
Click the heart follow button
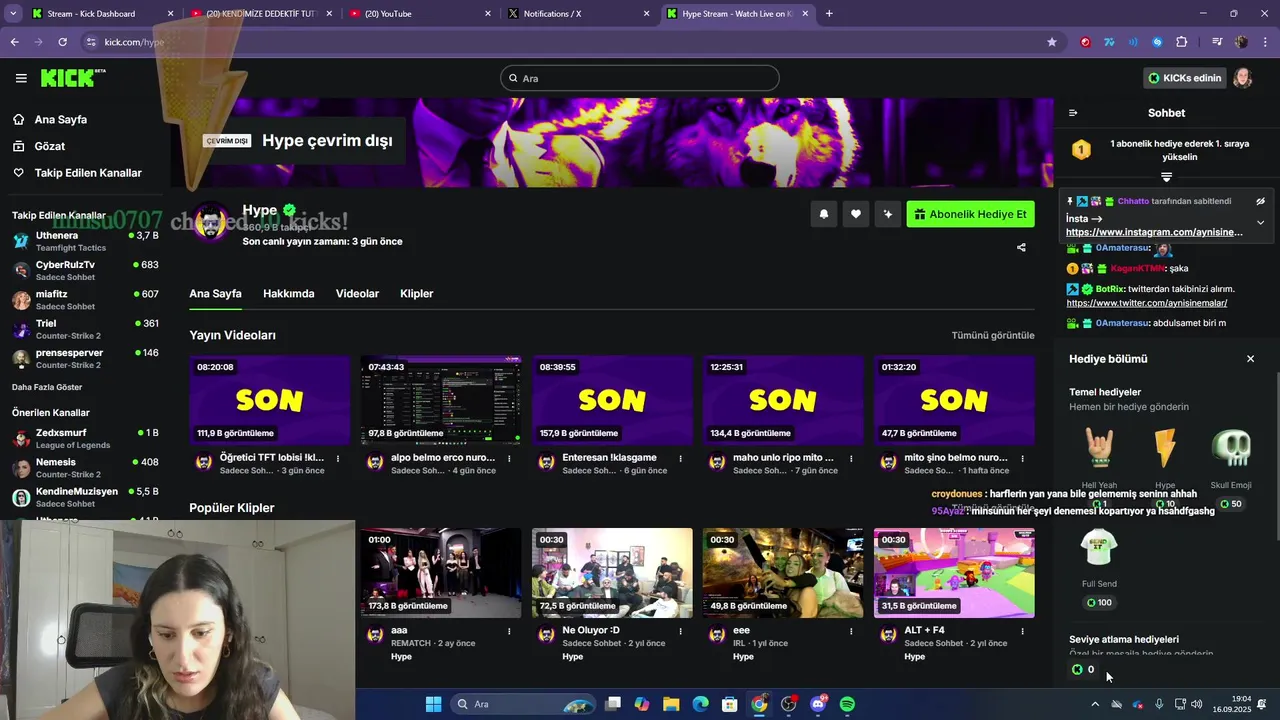point(856,214)
